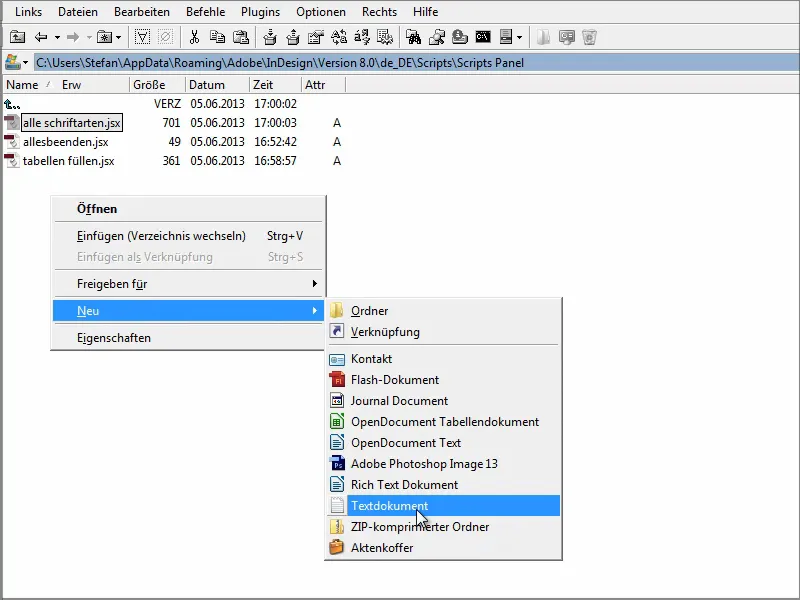
Task: Open the back history dropdown arrow
Action: coord(57,37)
